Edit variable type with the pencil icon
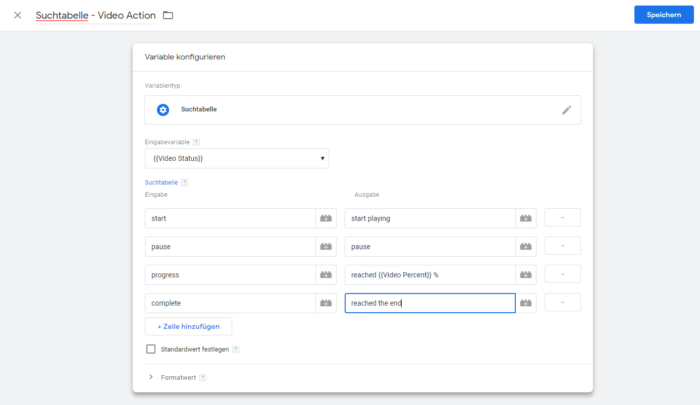Viewport: 700px width, 405px height. point(566,110)
